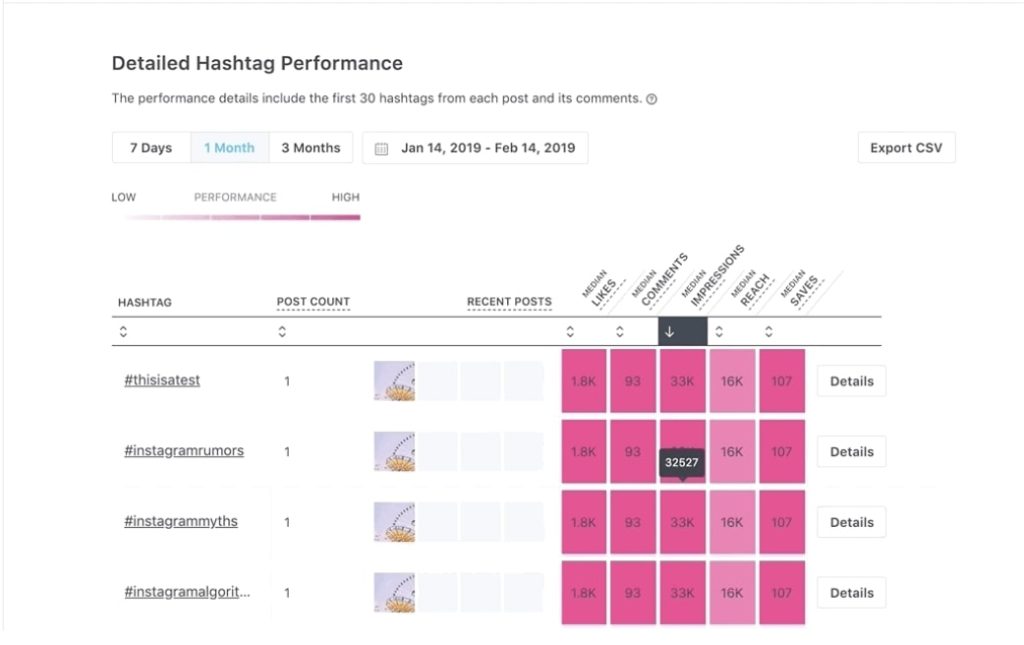Sort by Post Count column arrows
Screen dimensions: 1024x645
(x=282, y=332)
